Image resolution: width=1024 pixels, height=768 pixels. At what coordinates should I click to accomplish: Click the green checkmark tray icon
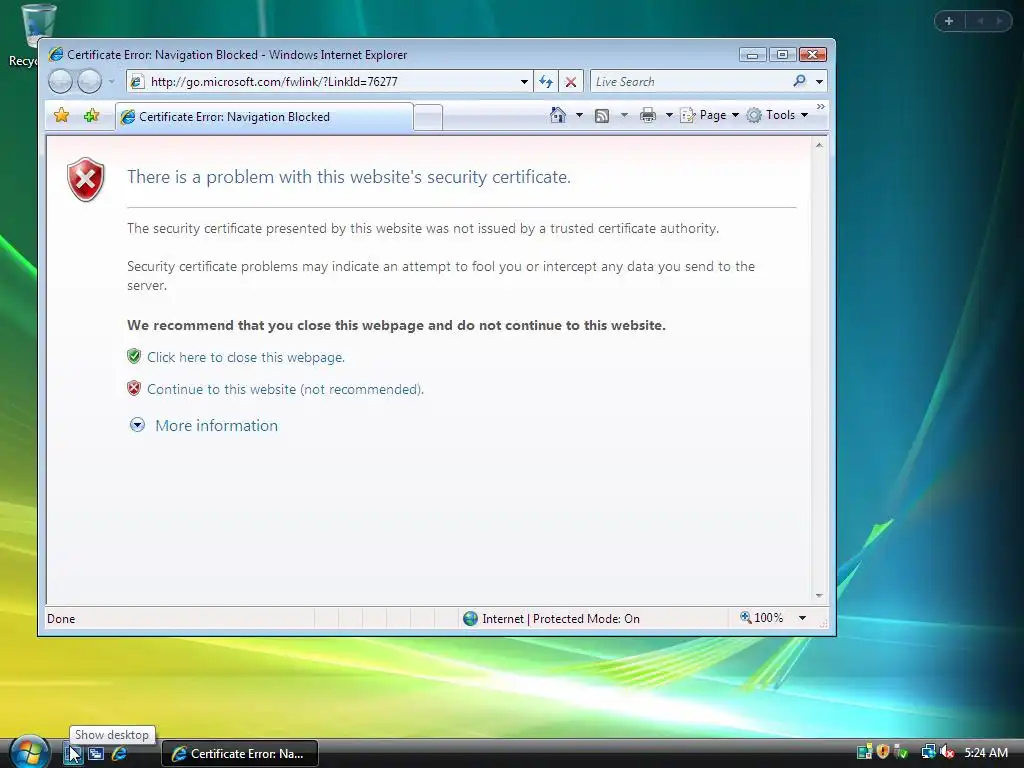click(901, 752)
